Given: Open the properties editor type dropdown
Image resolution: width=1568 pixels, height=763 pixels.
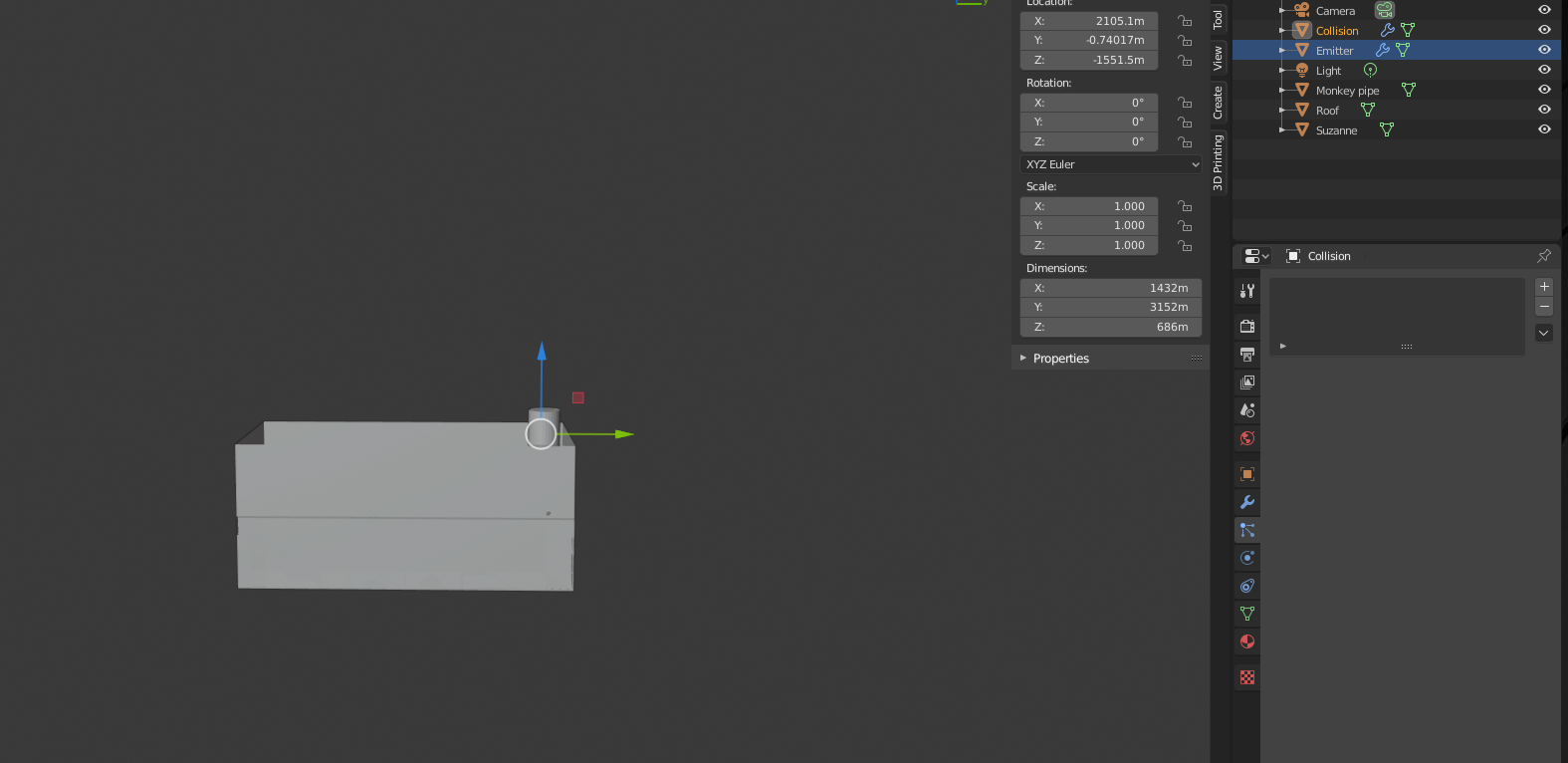Looking at the screenshot, I should click(x=1256, y=256).
